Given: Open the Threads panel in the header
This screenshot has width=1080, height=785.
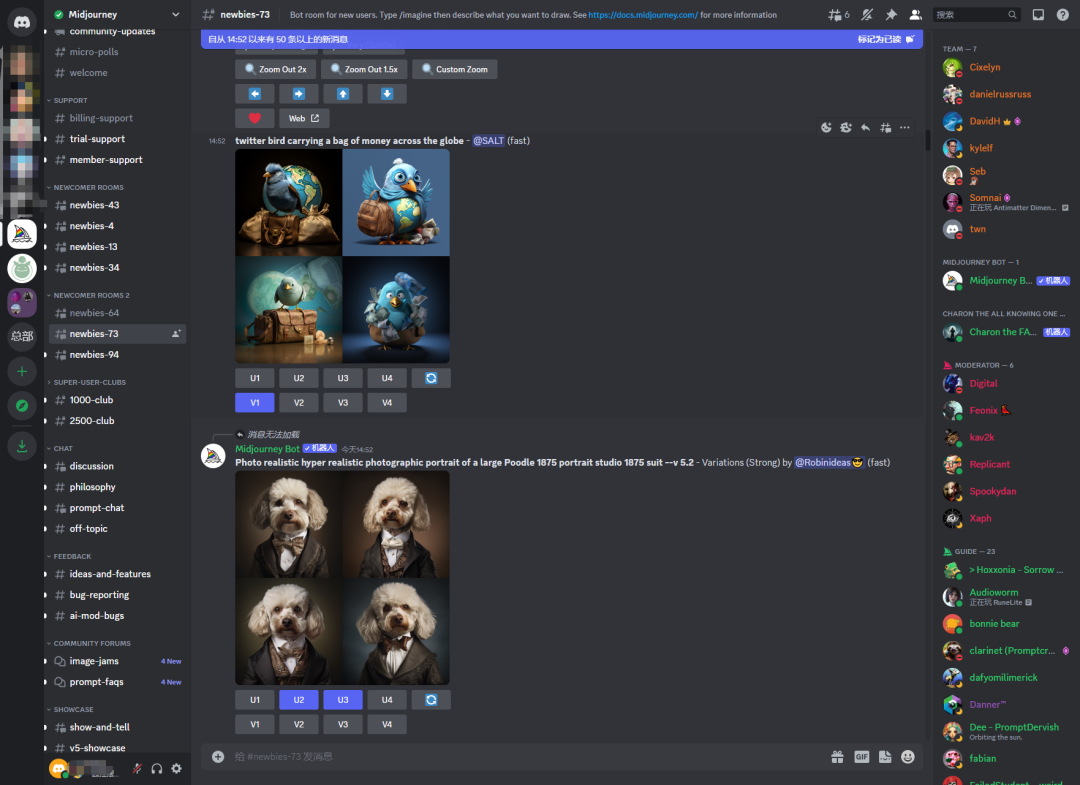Looking at the screenshot, I should point(838,15).
